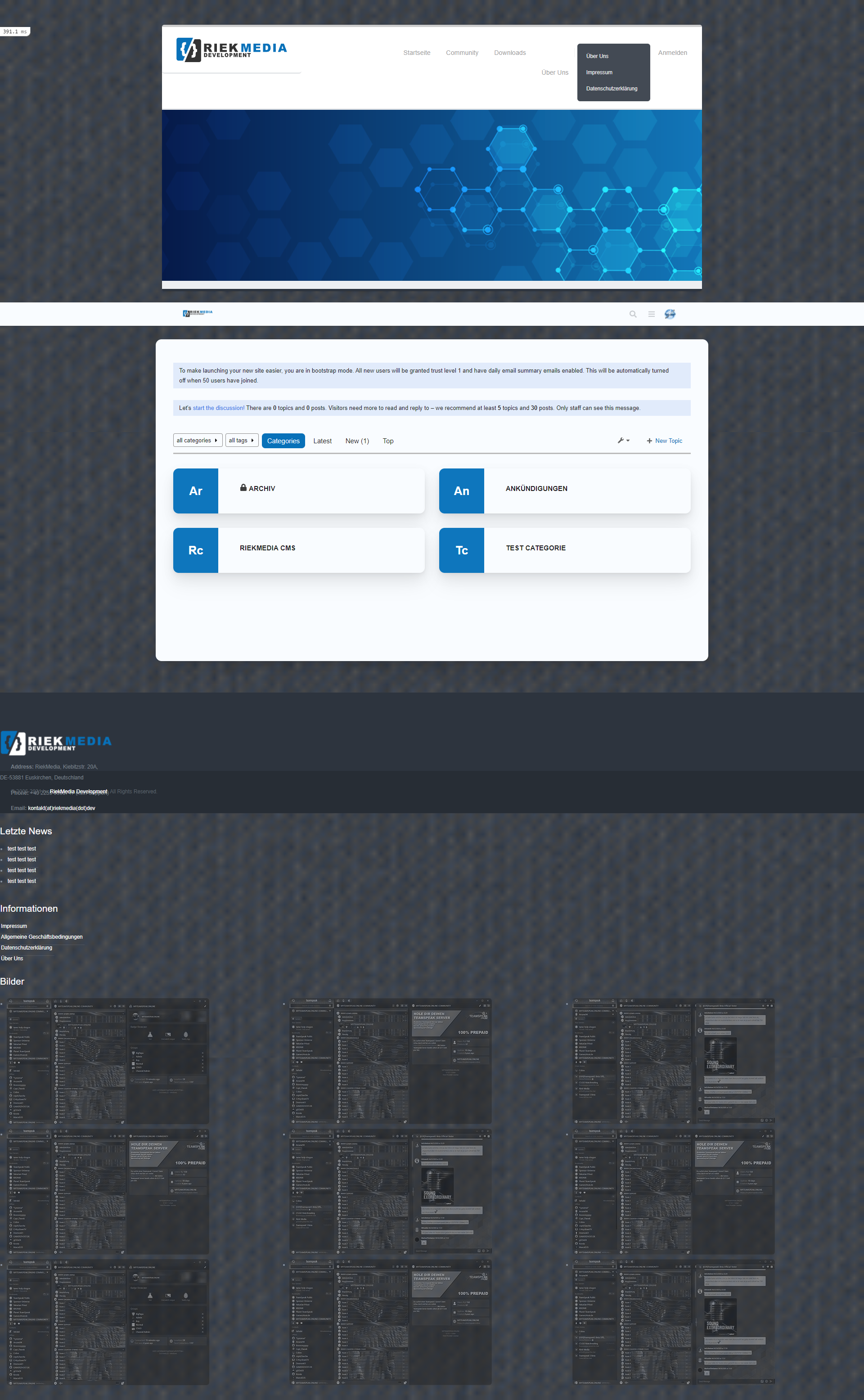
Task: Open the Top topics tab
Action: [x=388, y=441]
